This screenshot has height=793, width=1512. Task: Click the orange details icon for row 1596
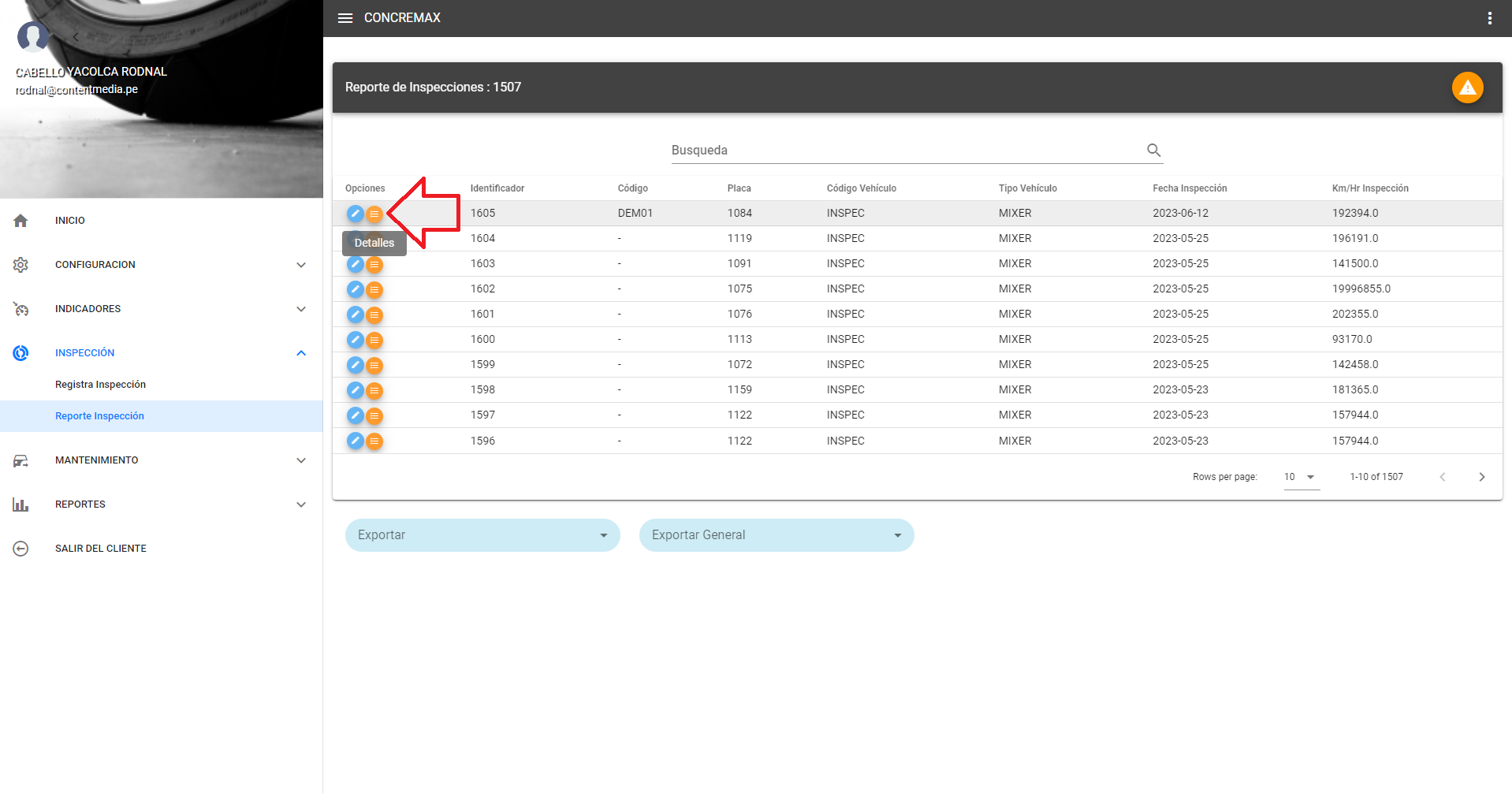click(374, 441)
